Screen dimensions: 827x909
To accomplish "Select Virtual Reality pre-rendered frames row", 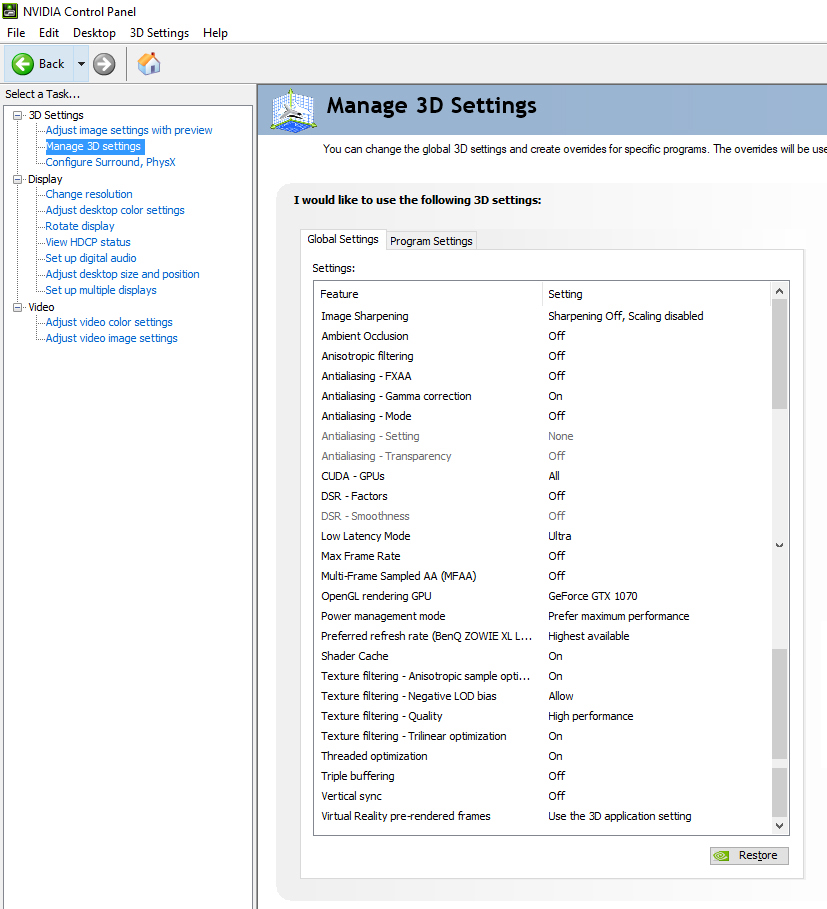I will pyautogui.click(x=543, y=816).
